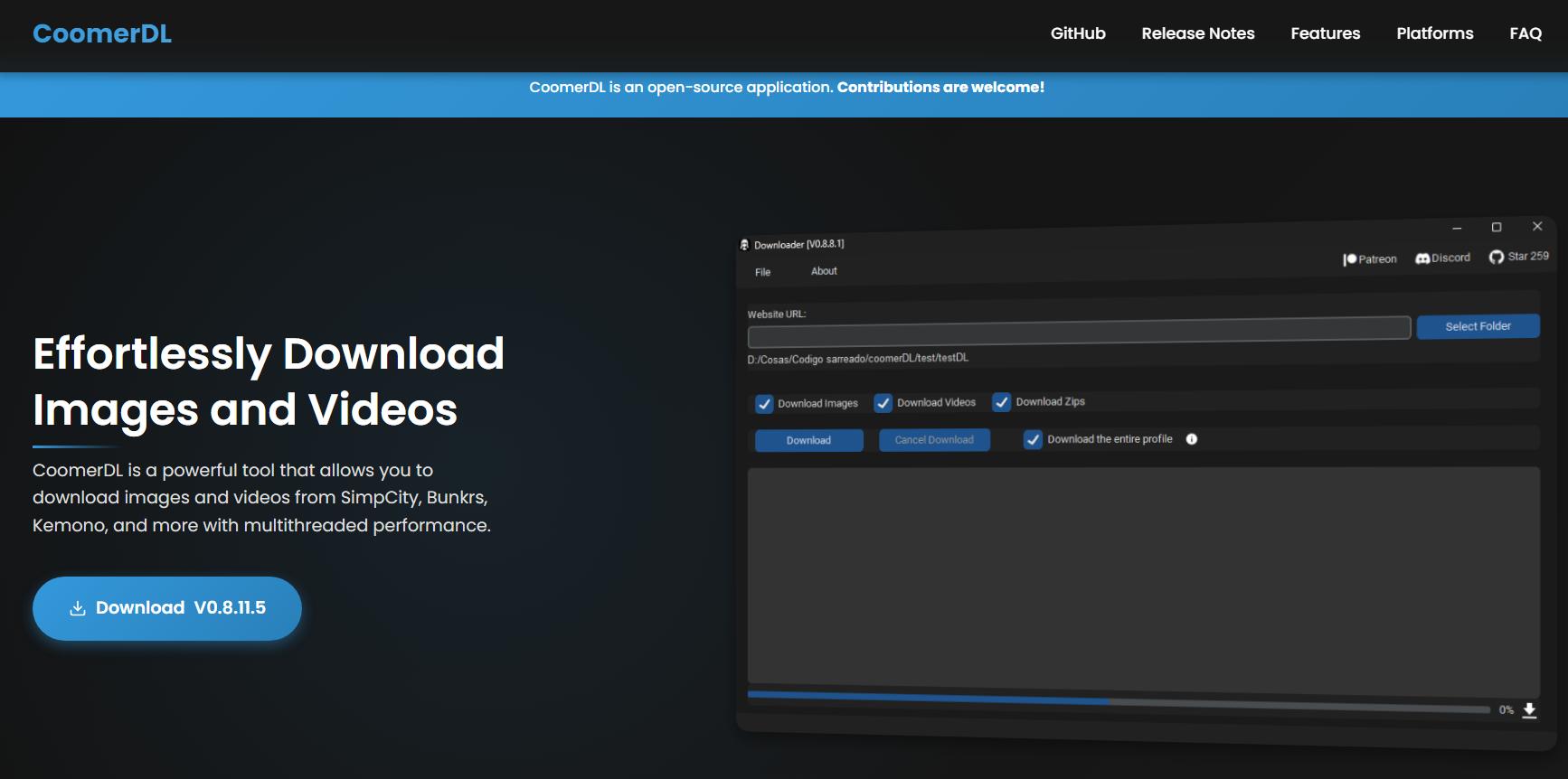Open the FAQ nav item
The image size is (1568, 779).
point(1525,33)
